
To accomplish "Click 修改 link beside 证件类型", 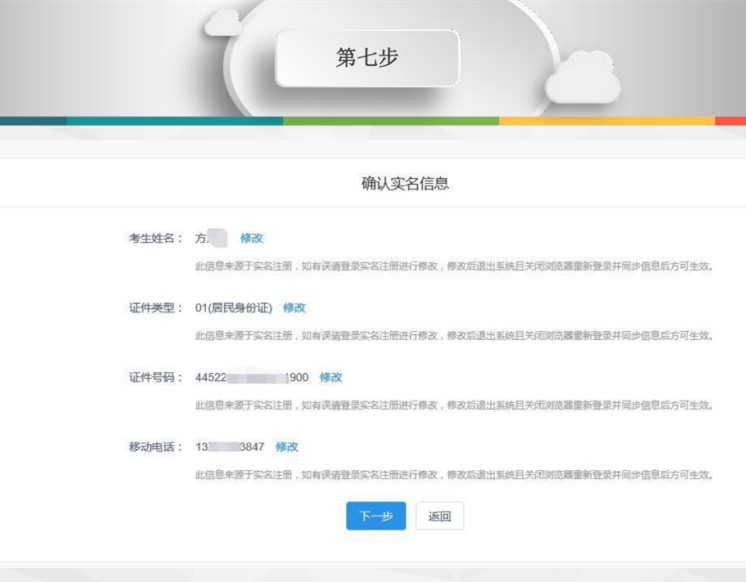I will [294, 308].
